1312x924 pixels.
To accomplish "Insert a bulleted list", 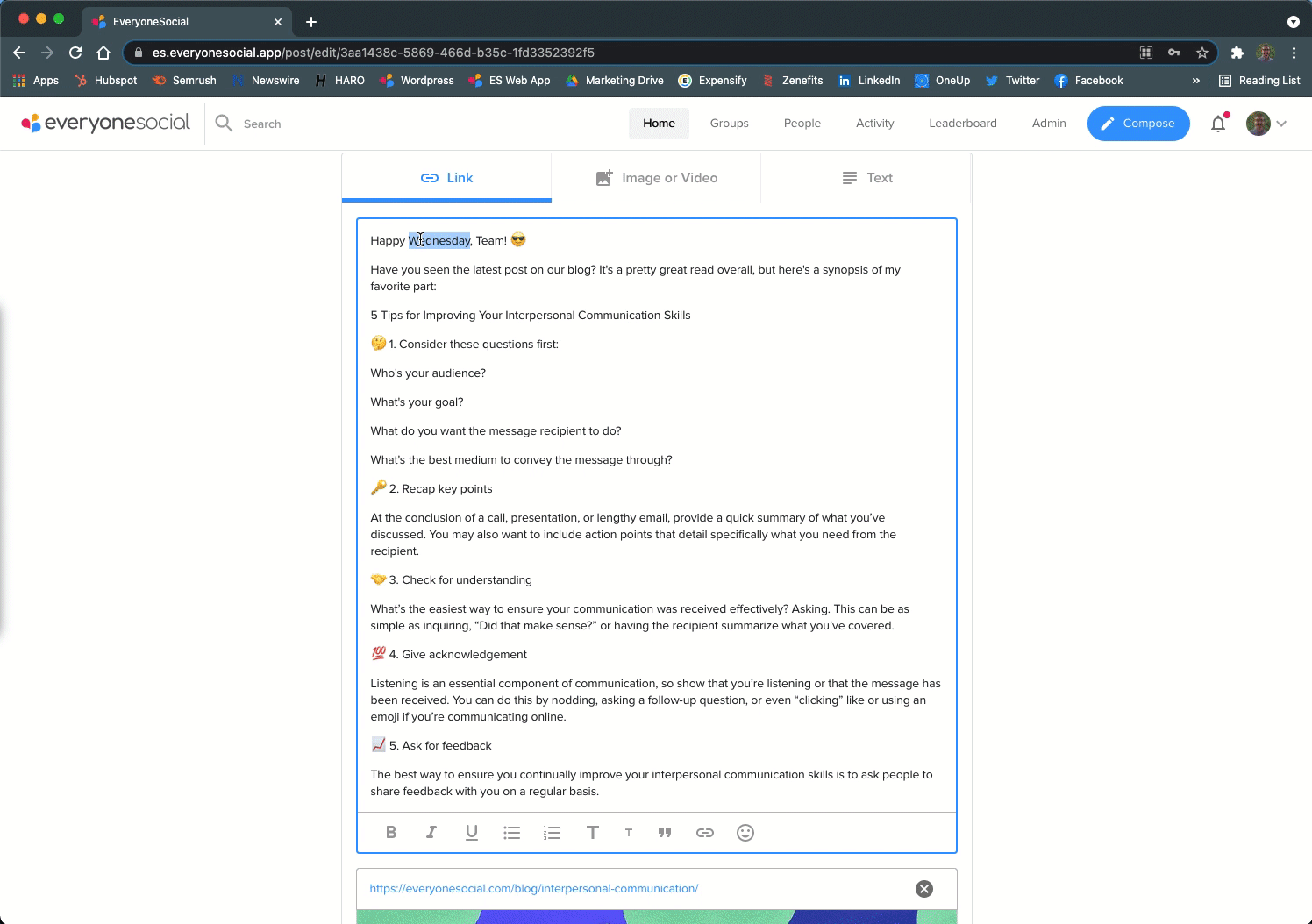I will pos(512,833).
